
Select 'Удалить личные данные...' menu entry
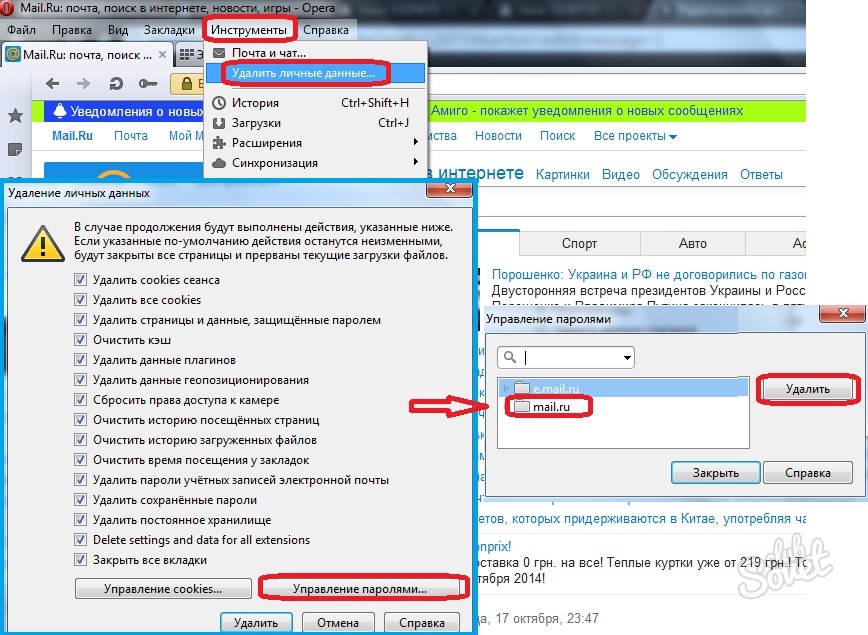(302, 73)
